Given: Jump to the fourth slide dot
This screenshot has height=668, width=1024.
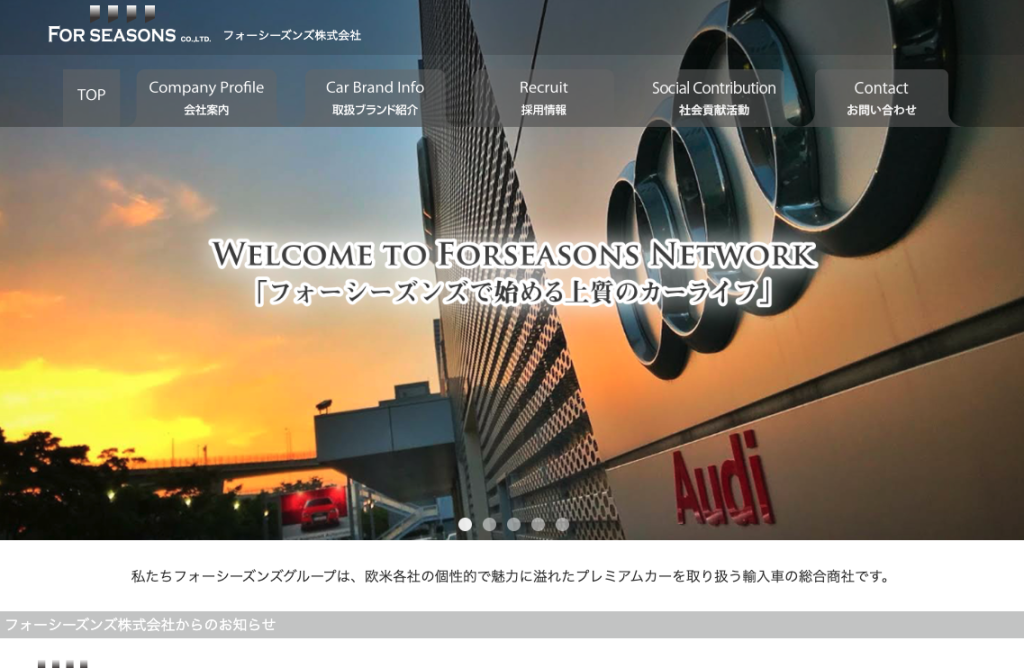Looking at the screenshot, I should click(x=538, y=524).
